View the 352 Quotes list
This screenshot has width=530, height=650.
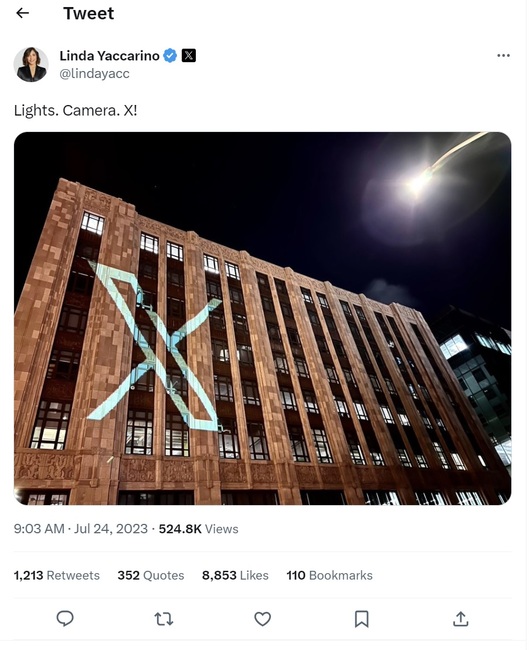(x=151, y=575)
